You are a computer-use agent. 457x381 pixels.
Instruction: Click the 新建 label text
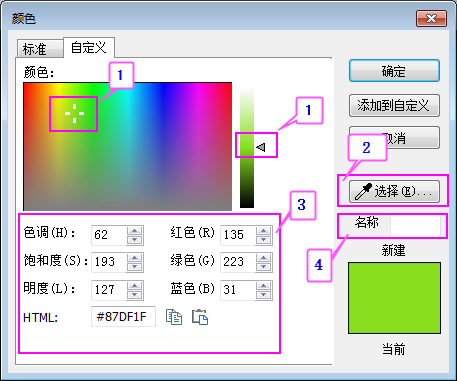394,250
